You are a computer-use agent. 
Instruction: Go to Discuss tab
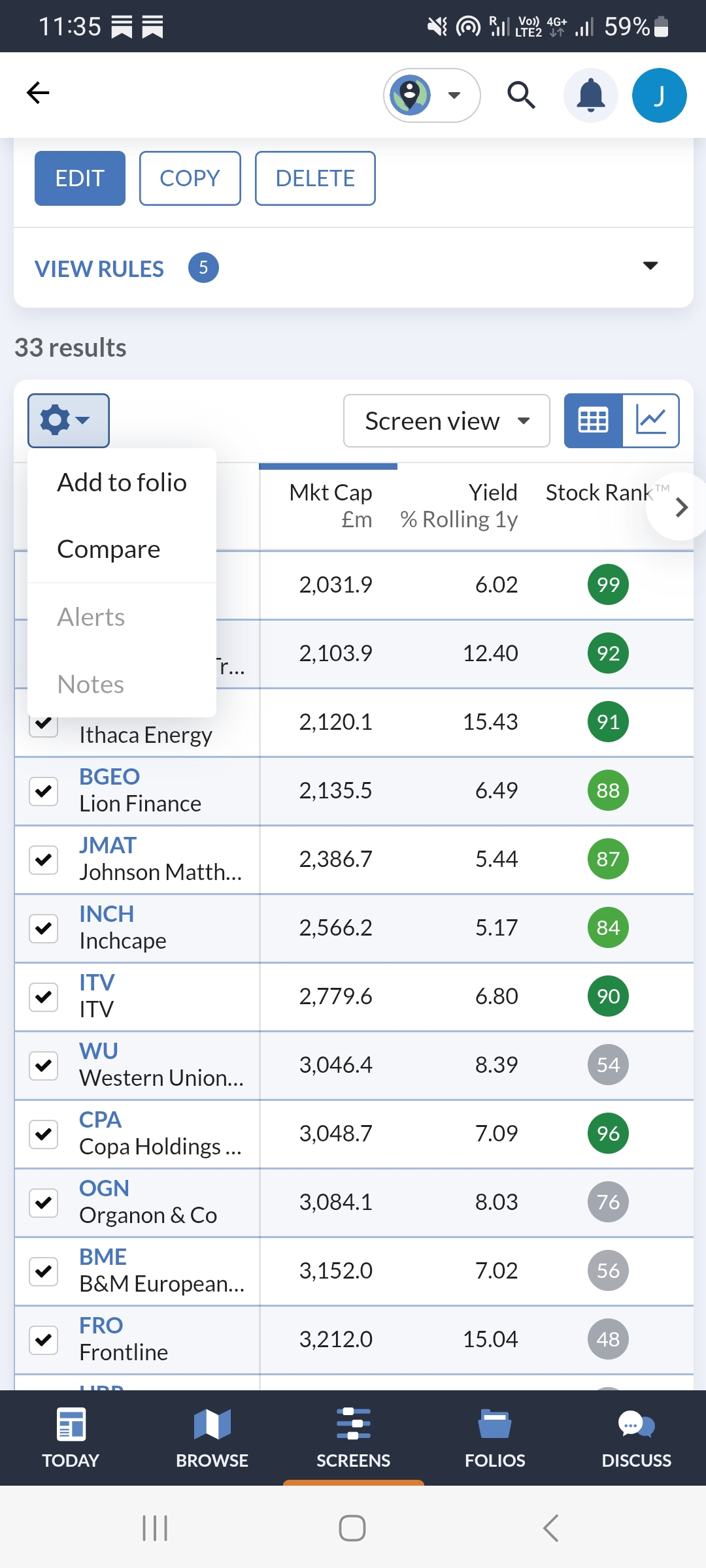coord(636,1437)
